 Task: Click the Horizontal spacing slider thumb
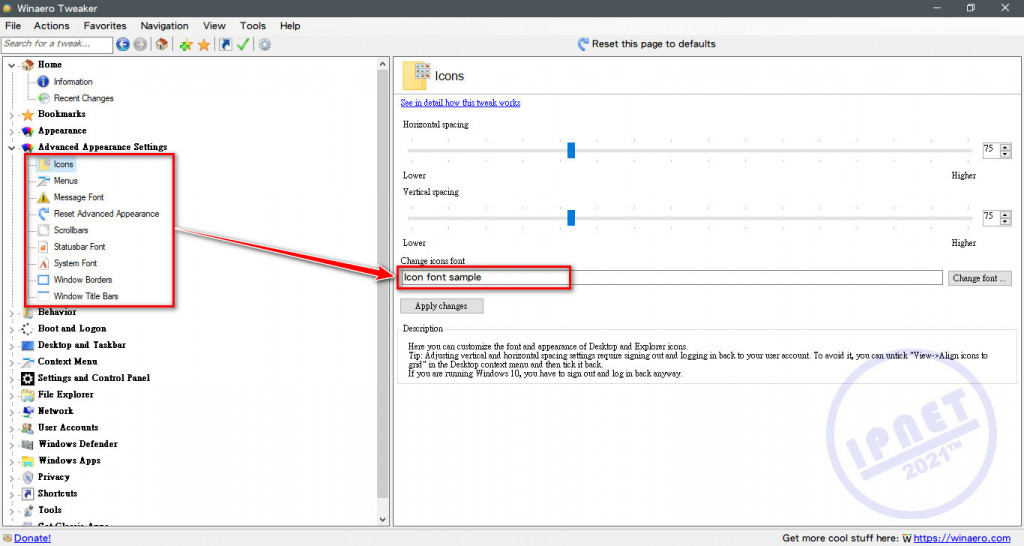pos(571,150)
